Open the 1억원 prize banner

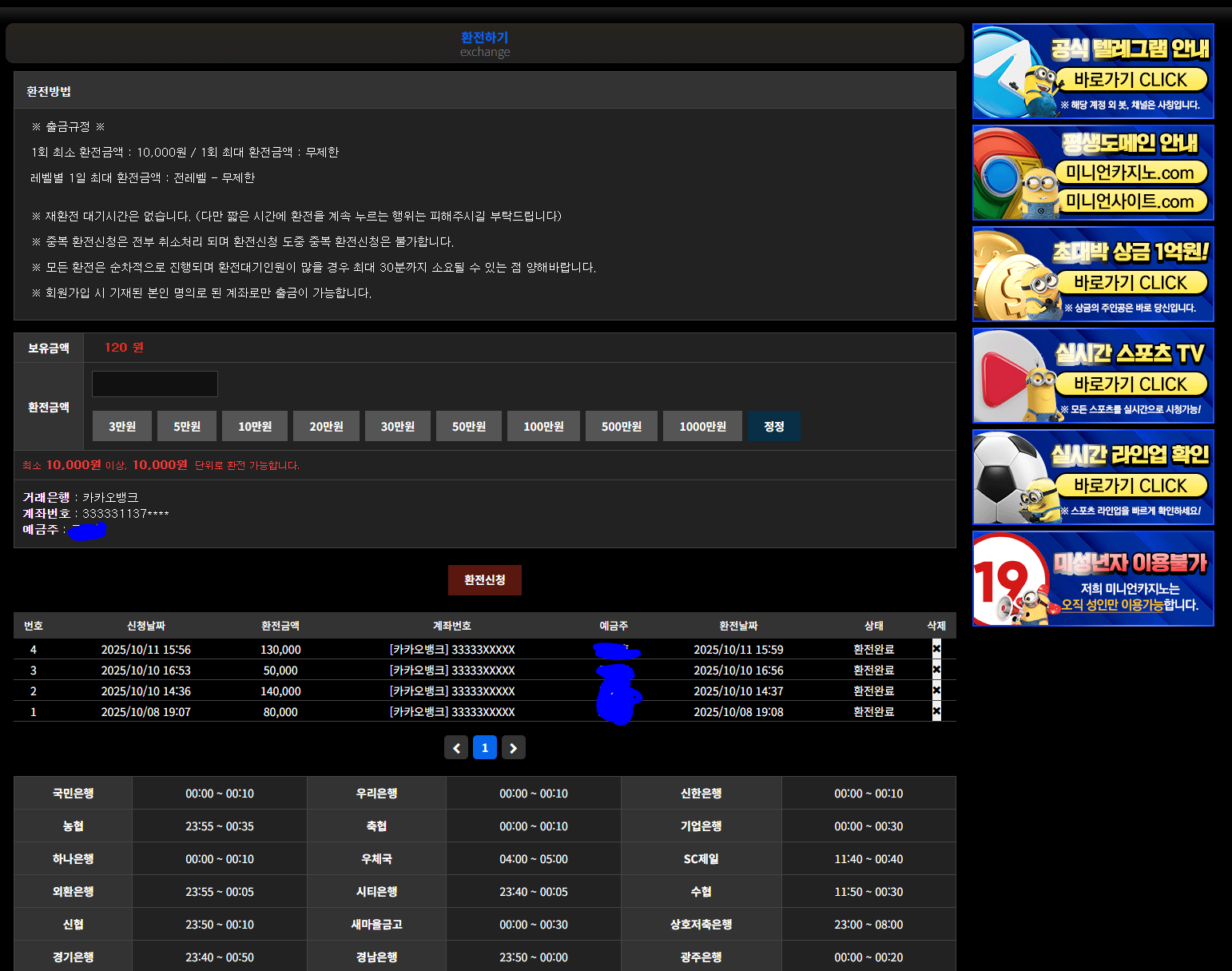tap(1092, 274)
